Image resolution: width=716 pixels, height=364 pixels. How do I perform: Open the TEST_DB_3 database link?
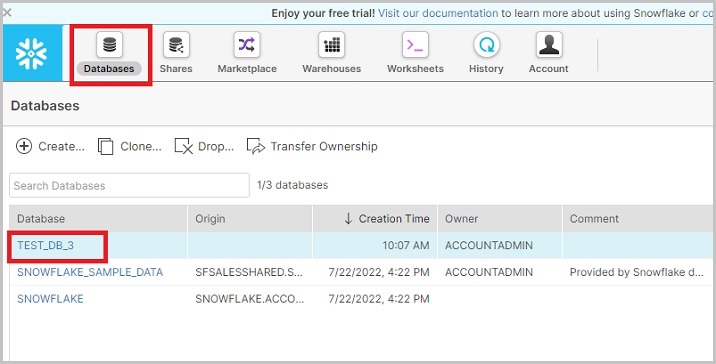click(46, 245)
